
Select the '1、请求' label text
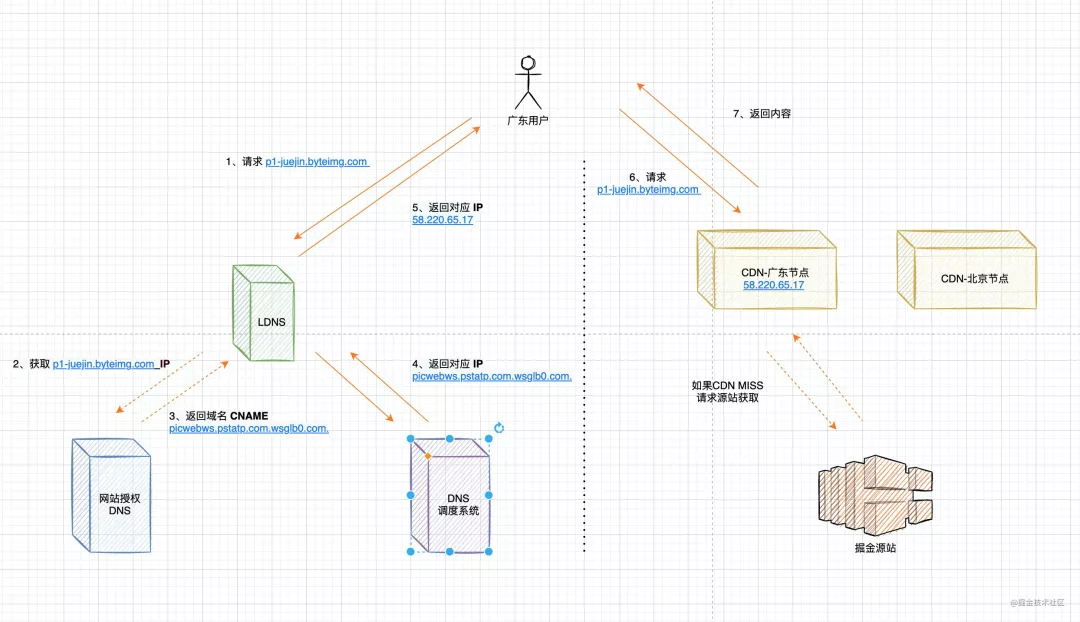pos(244,161)
